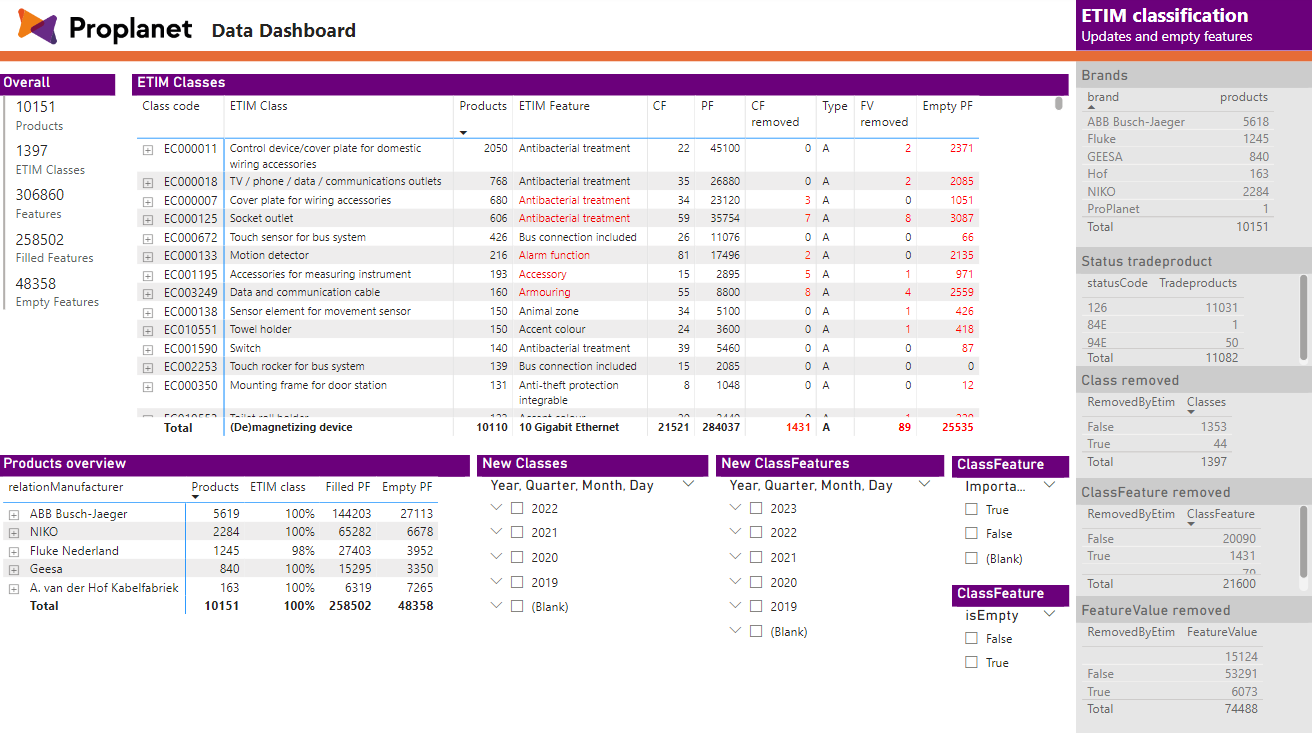
Task: Click Fluke Nederland 98% ETIM class value
Action: (x=301, y=551)
